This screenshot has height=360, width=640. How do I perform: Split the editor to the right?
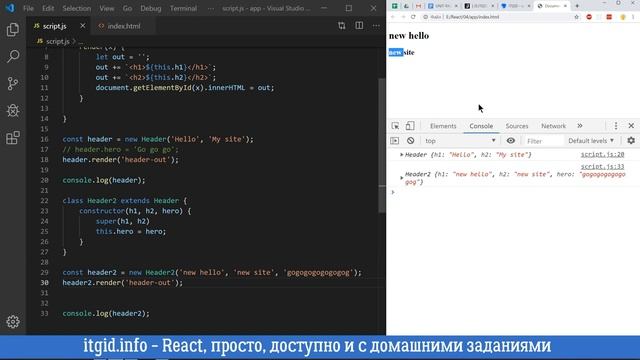click(x=359, y=26)
